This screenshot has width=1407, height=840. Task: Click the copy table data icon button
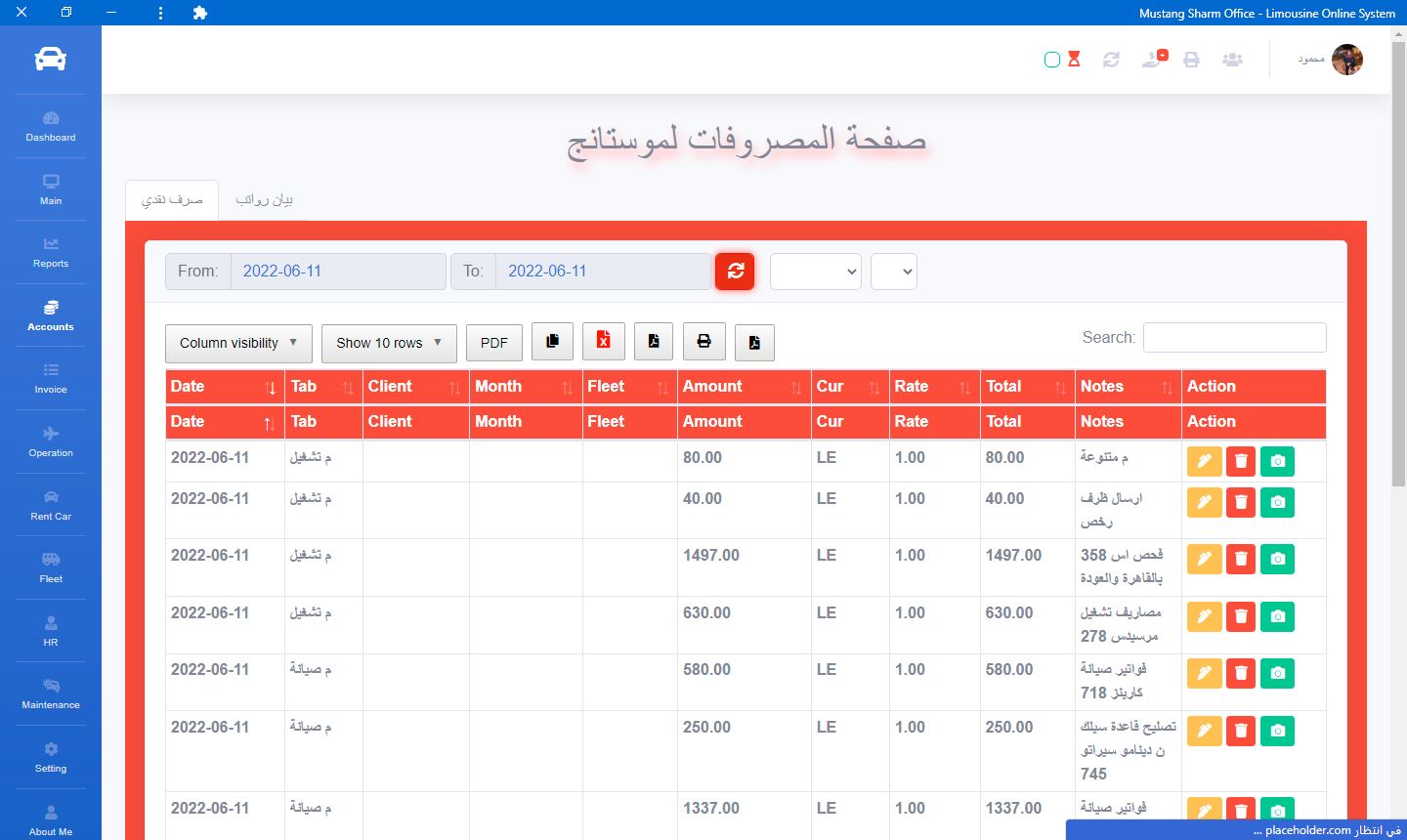pyautogui.click(x=552, y=342)
